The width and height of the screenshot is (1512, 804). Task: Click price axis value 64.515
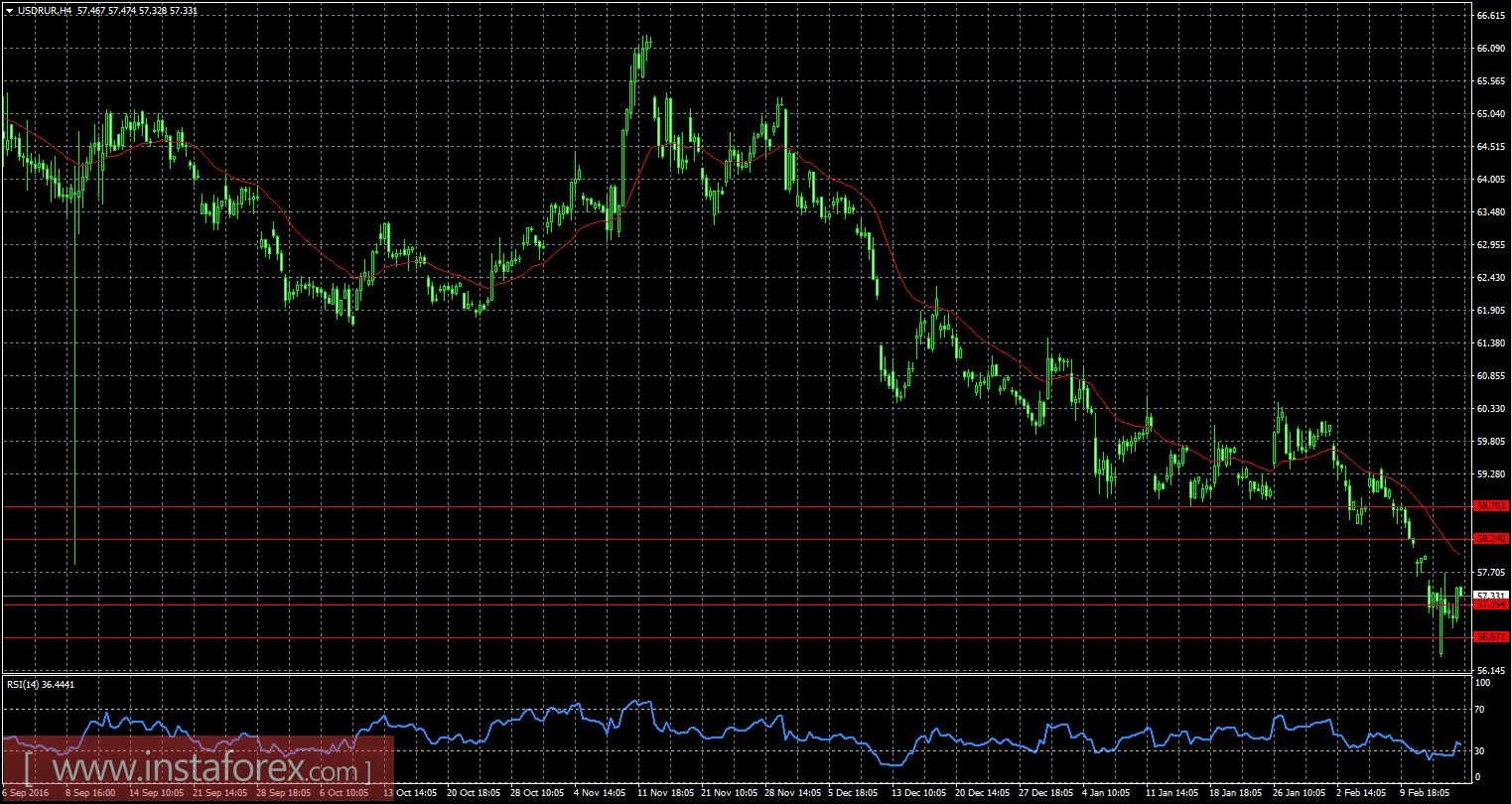click(x=1492, y=147)
